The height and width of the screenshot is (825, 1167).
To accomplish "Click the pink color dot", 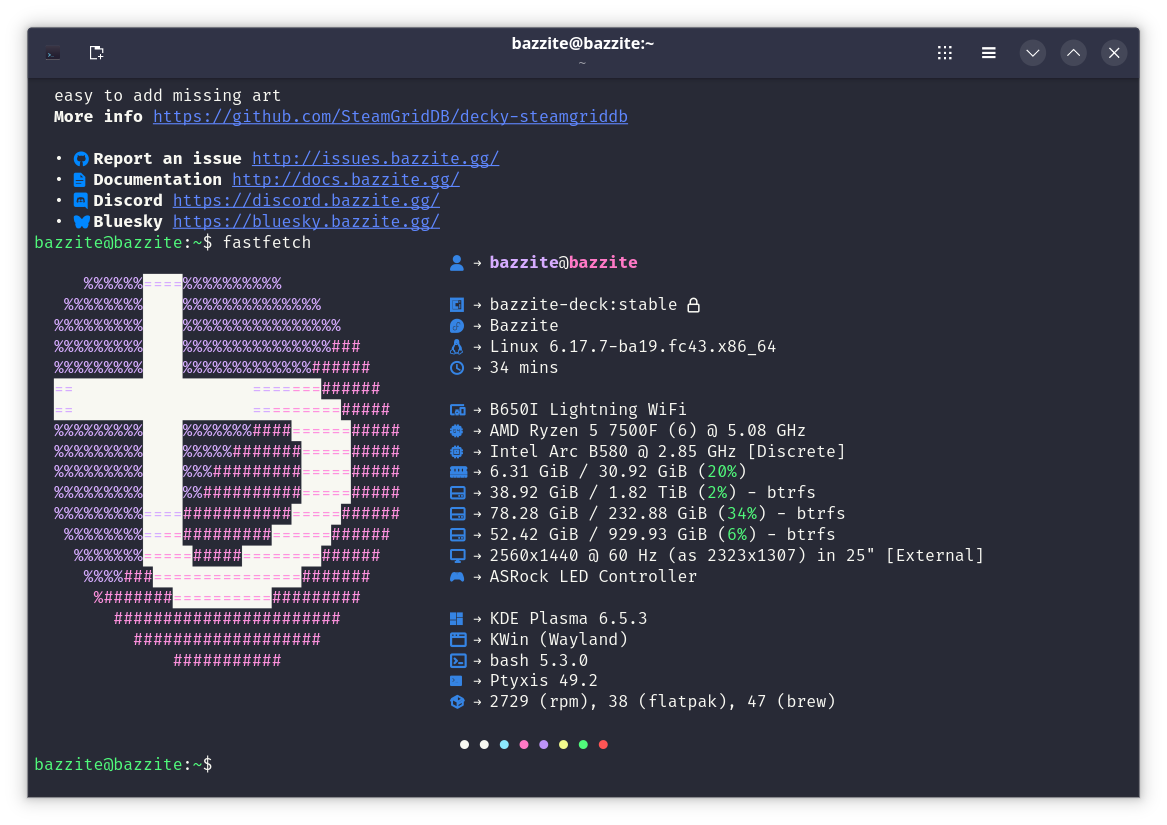I will 524,745.
